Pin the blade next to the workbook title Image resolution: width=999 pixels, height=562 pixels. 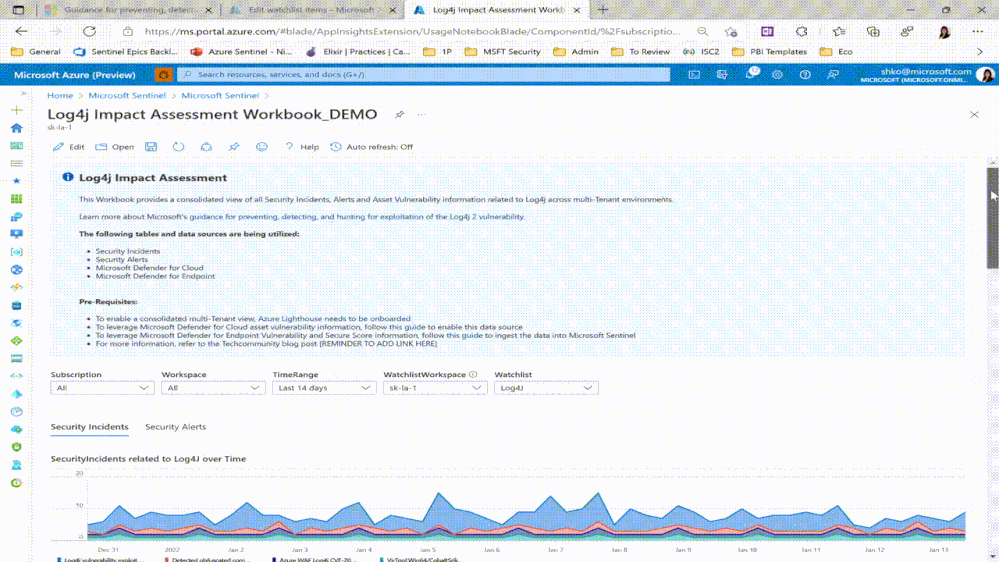tap(399, 115)
